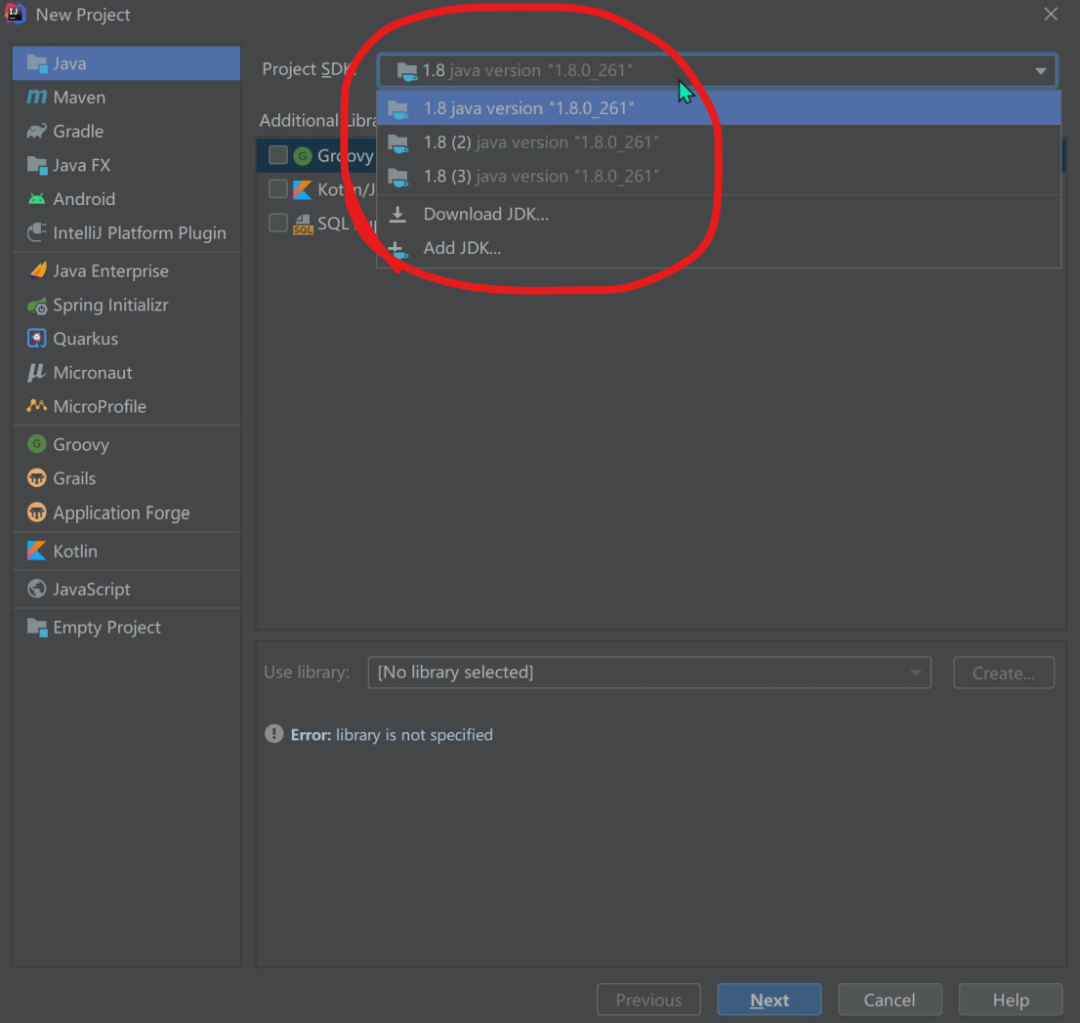1080x1023 pixels.
Task: Select the 1.8 (3) java version entry
Action: click(x=718, y=176)
